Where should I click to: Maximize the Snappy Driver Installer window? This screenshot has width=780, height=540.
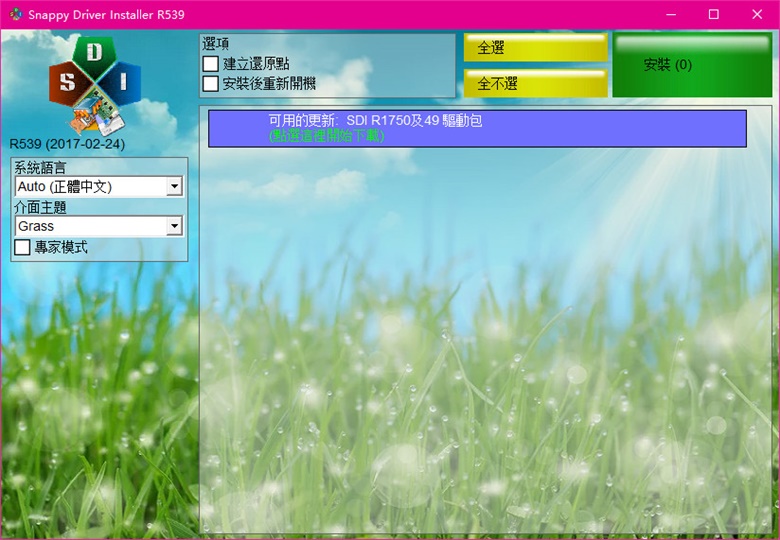click(714, 14)
